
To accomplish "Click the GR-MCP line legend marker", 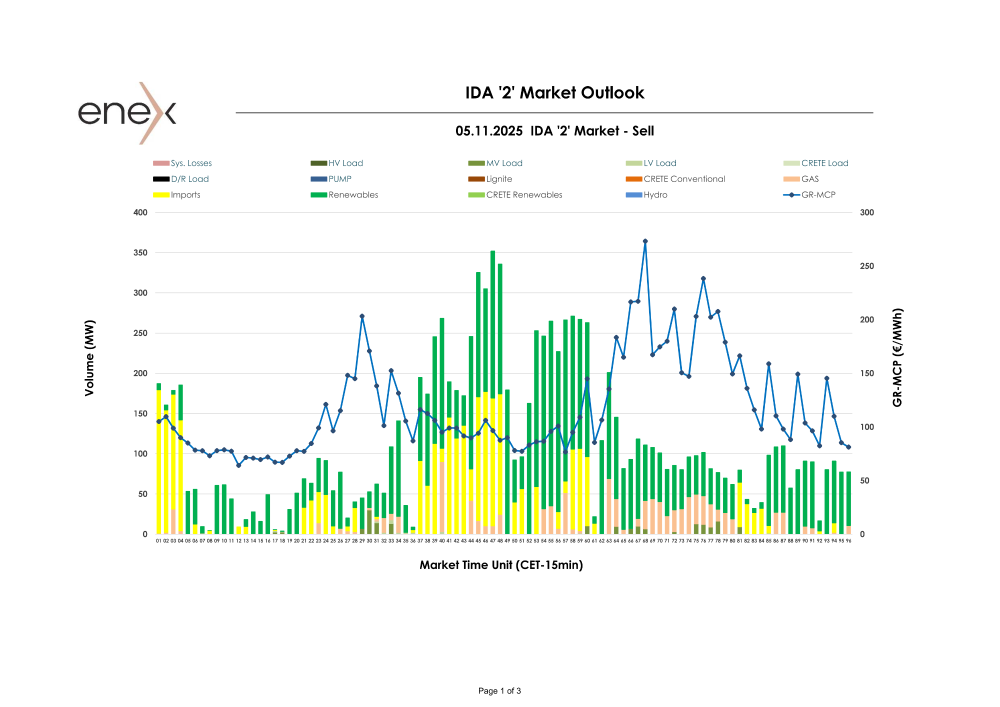I will [x=792, y=195].
